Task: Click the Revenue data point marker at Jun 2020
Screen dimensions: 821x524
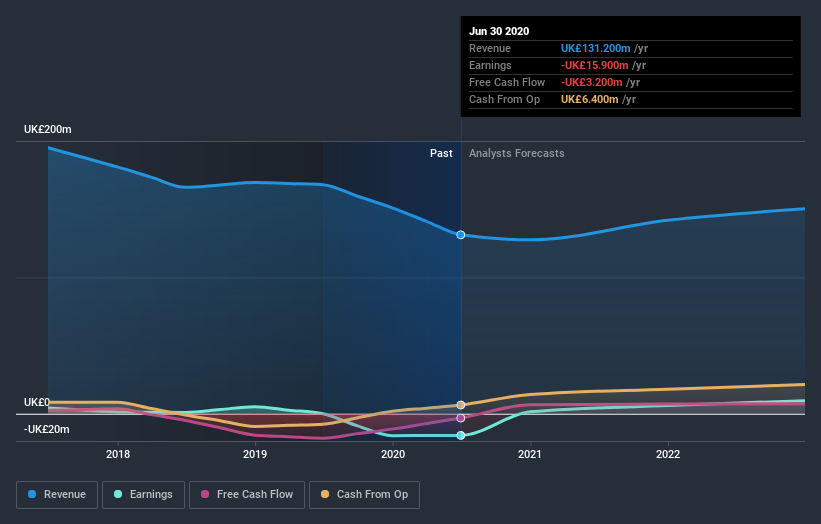Action: point(461,235)
